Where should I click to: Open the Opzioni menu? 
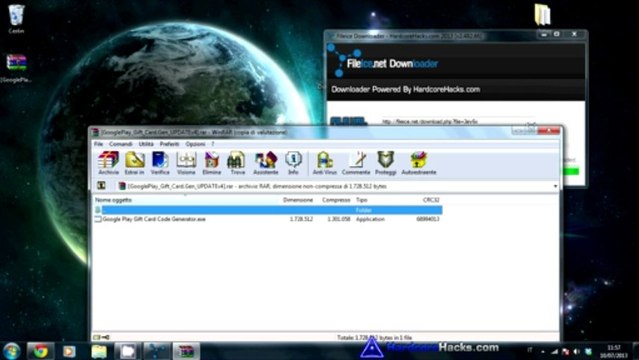click(195, 144)
